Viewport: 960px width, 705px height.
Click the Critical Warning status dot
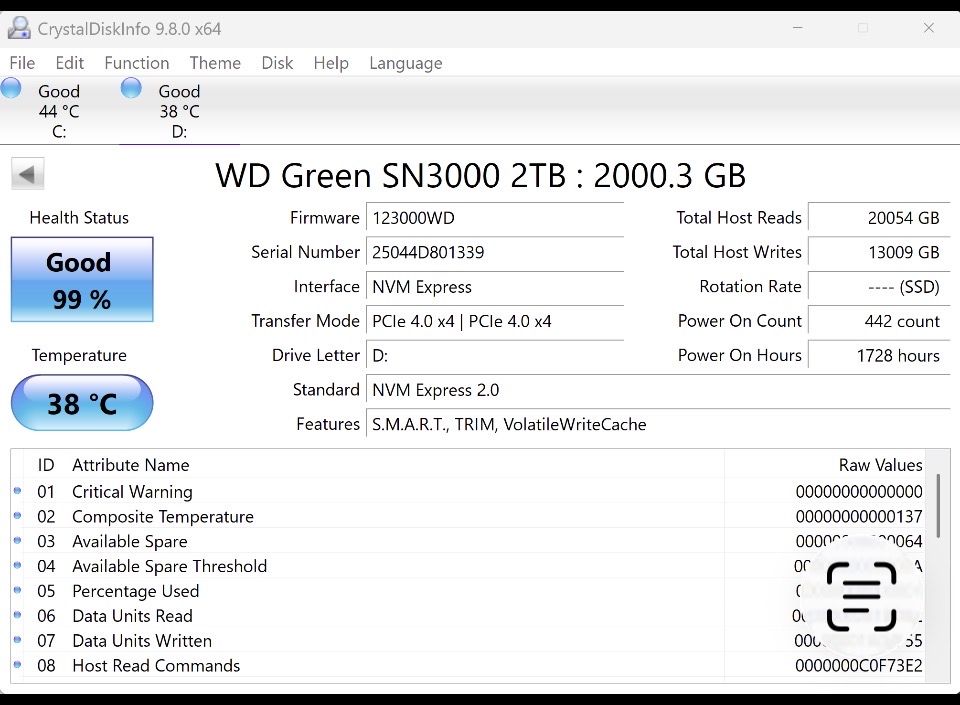point(17,491)
